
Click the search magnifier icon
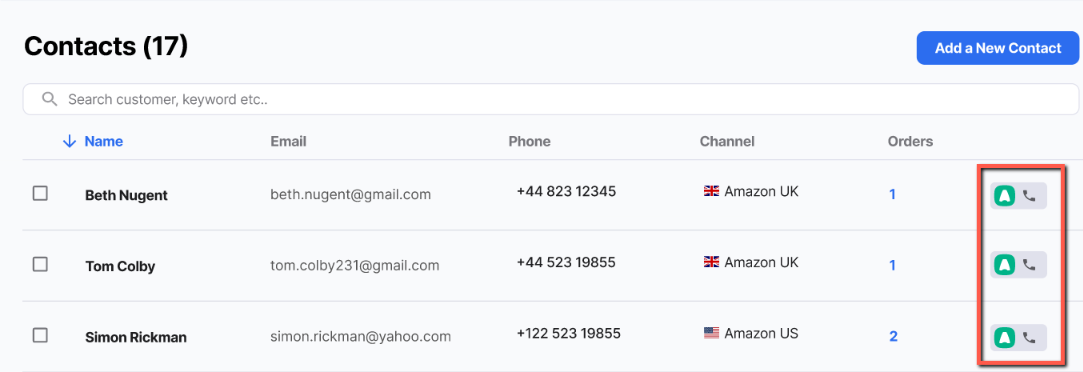point(49,99)
